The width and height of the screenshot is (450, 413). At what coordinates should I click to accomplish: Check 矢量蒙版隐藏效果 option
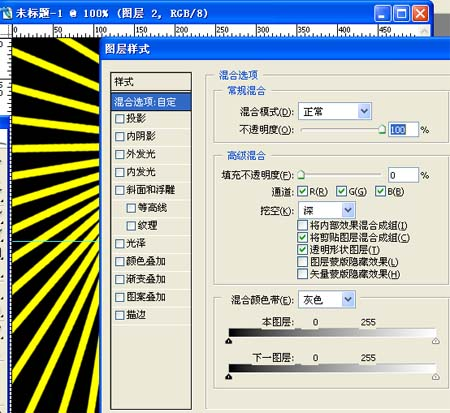[x=302, y=274]
